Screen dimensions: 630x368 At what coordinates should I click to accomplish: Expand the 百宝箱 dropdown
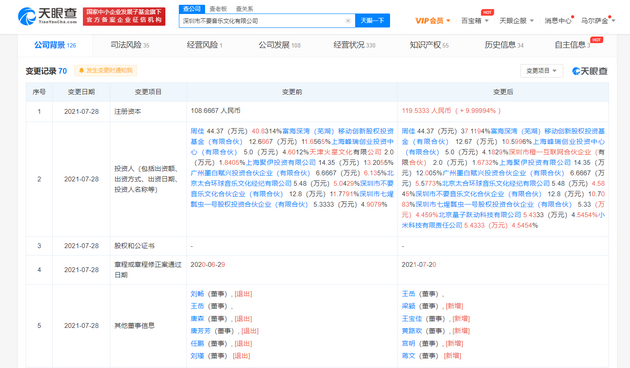[x=475, y=20]
